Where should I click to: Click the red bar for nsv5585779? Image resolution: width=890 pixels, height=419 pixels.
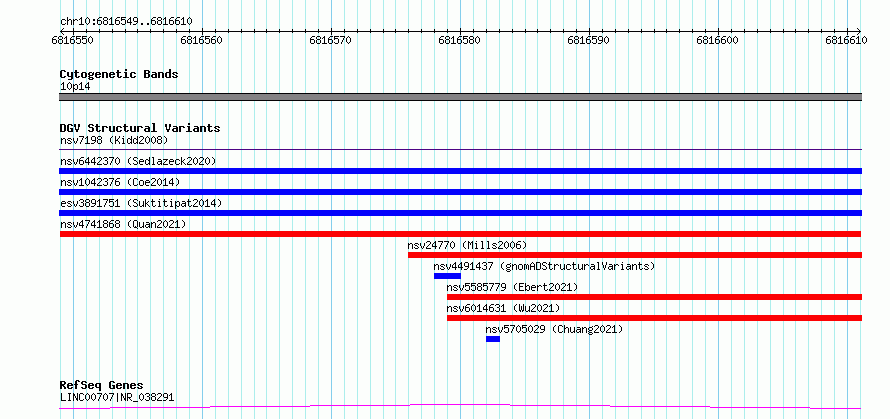pyautogui.click(x=654, y=297)
